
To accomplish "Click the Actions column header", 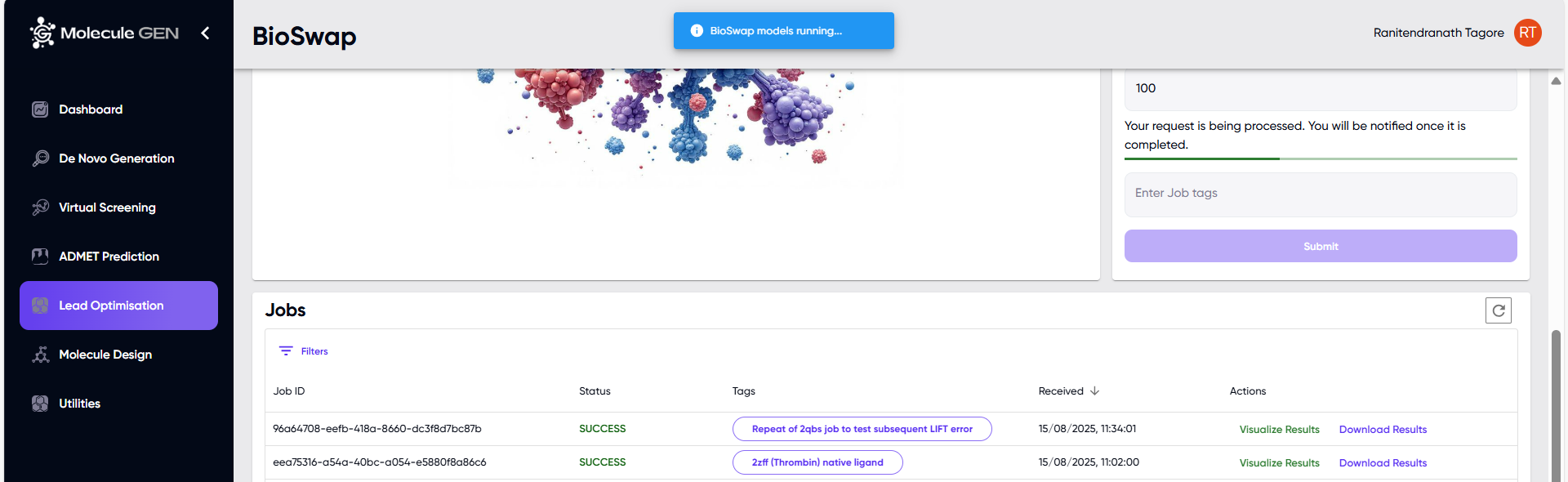I will point(1248,391).
